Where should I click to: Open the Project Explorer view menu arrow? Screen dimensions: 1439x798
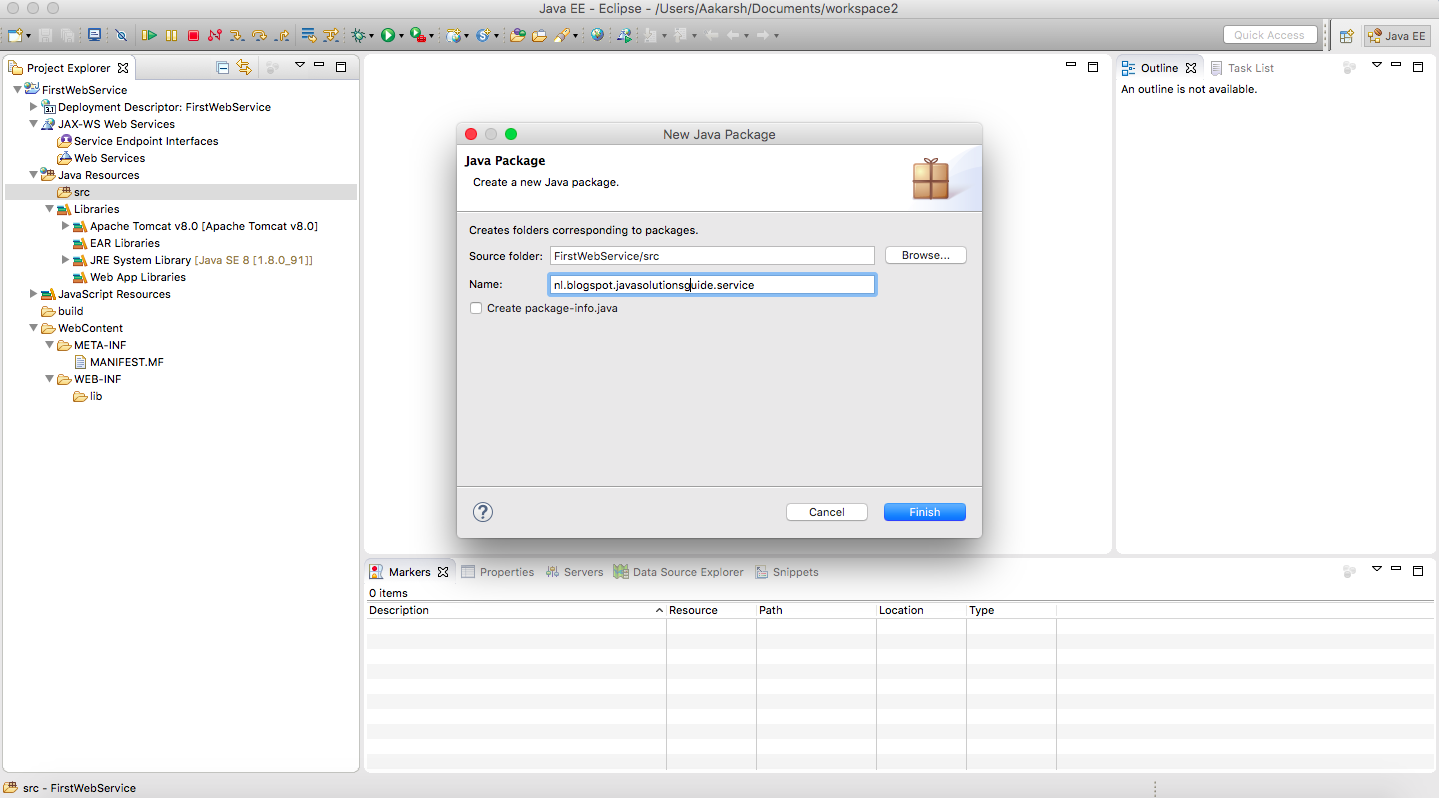coord(299,65)
